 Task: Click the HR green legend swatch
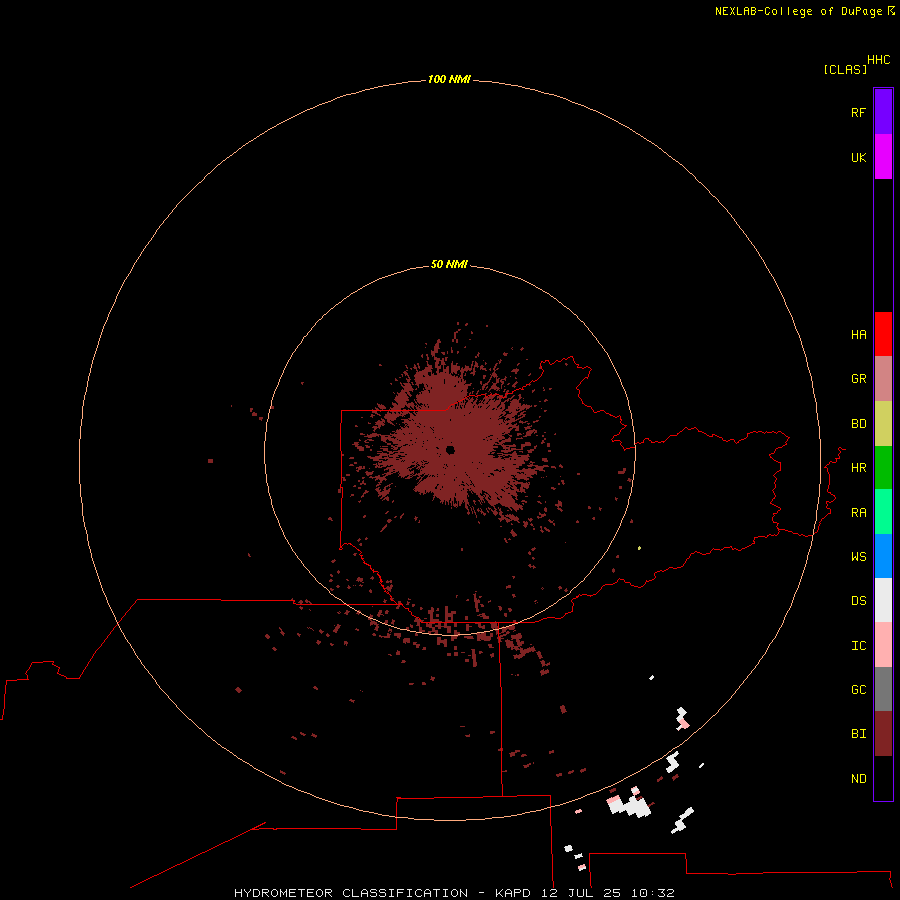click(x=883, y=468)
